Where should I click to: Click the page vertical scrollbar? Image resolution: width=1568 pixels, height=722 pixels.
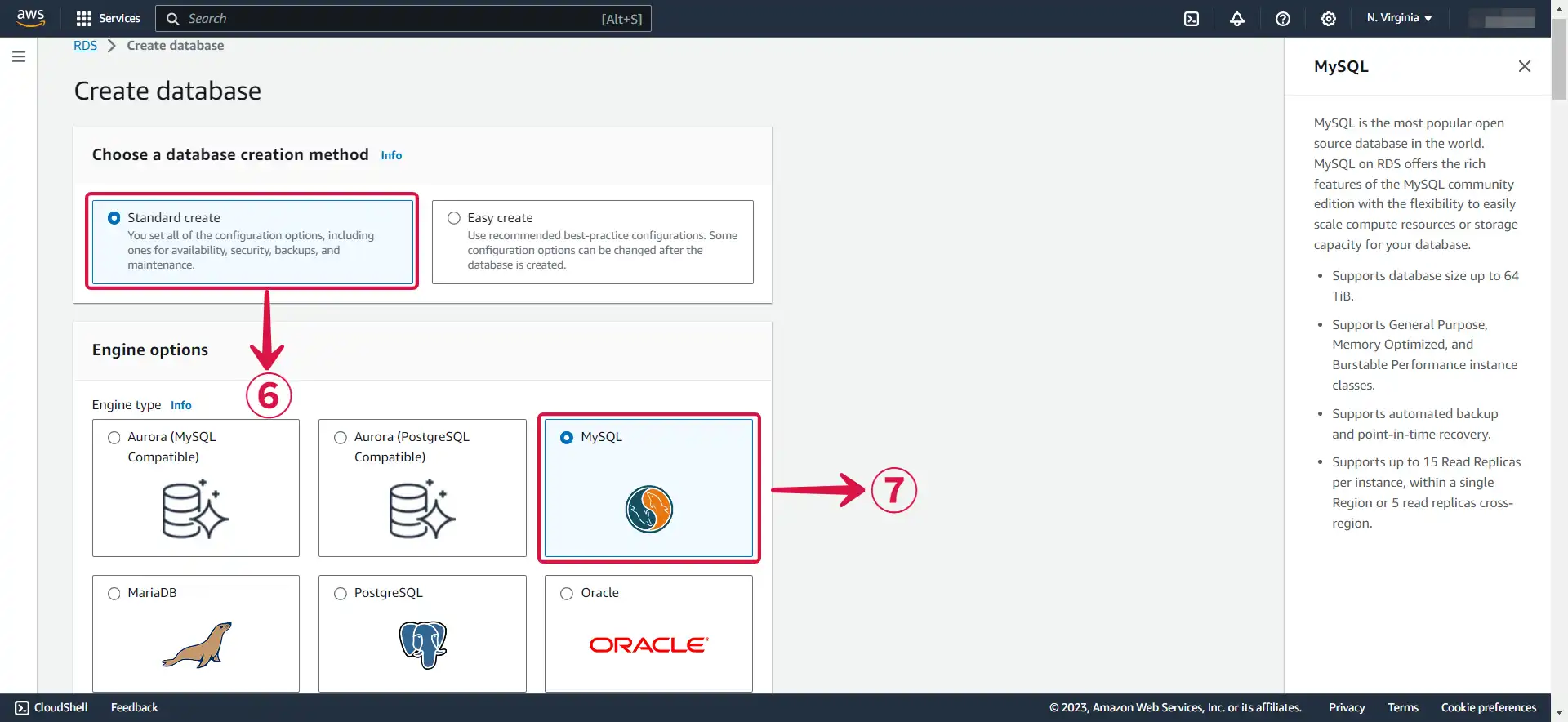[x=1559, y=60]
